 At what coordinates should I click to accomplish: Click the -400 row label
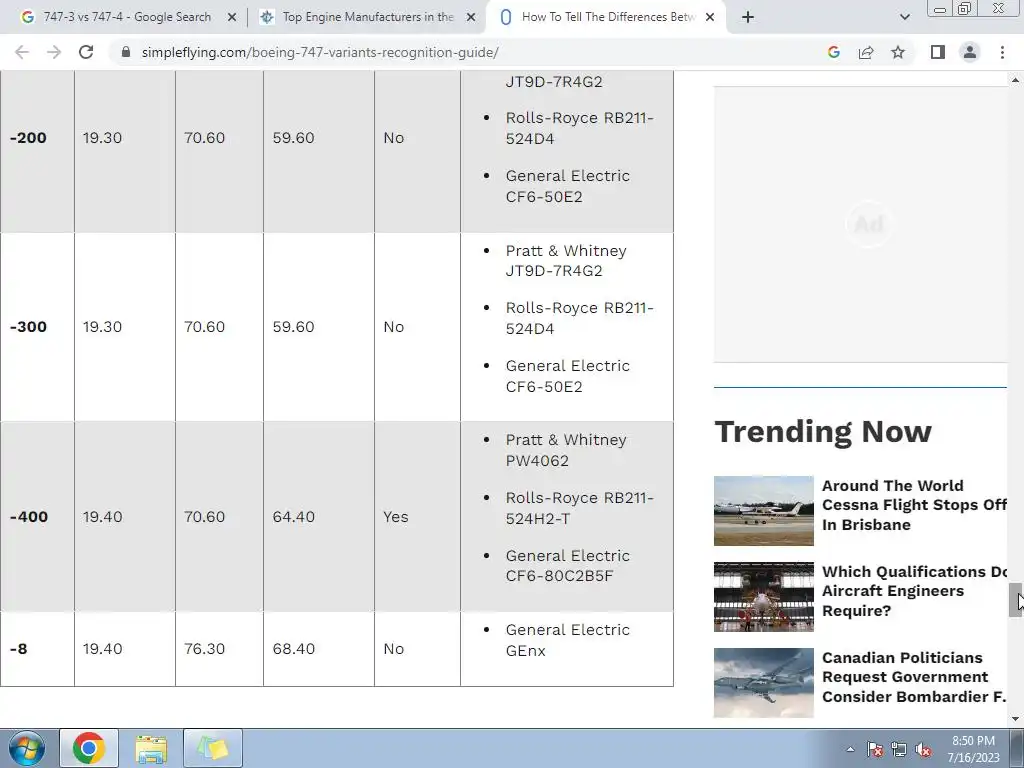(x=28, y=517)
